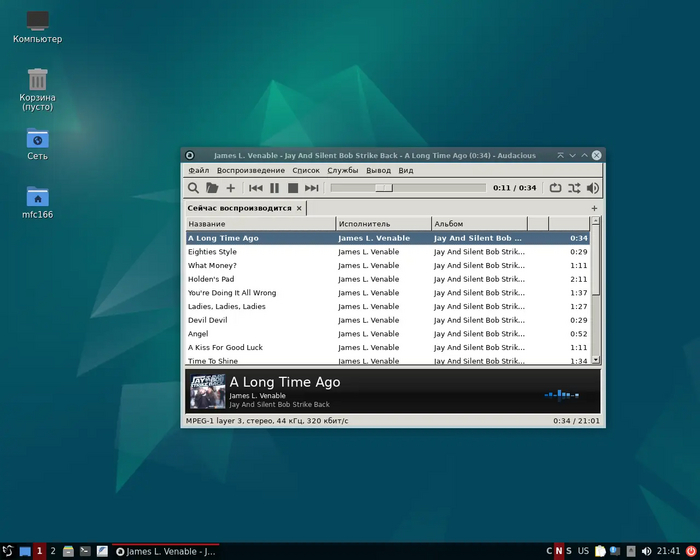Switch to workspace 2

point(53,551)
